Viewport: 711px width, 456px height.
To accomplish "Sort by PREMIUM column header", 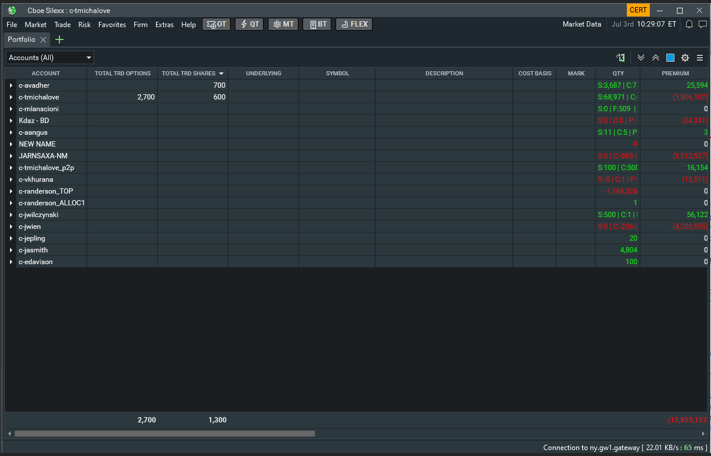I will click(675, 73).
